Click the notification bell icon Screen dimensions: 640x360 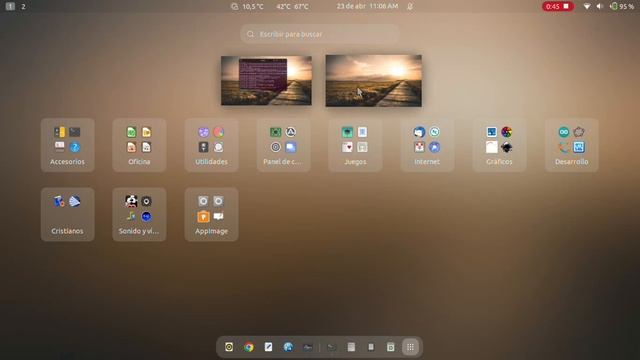[410, 7]
